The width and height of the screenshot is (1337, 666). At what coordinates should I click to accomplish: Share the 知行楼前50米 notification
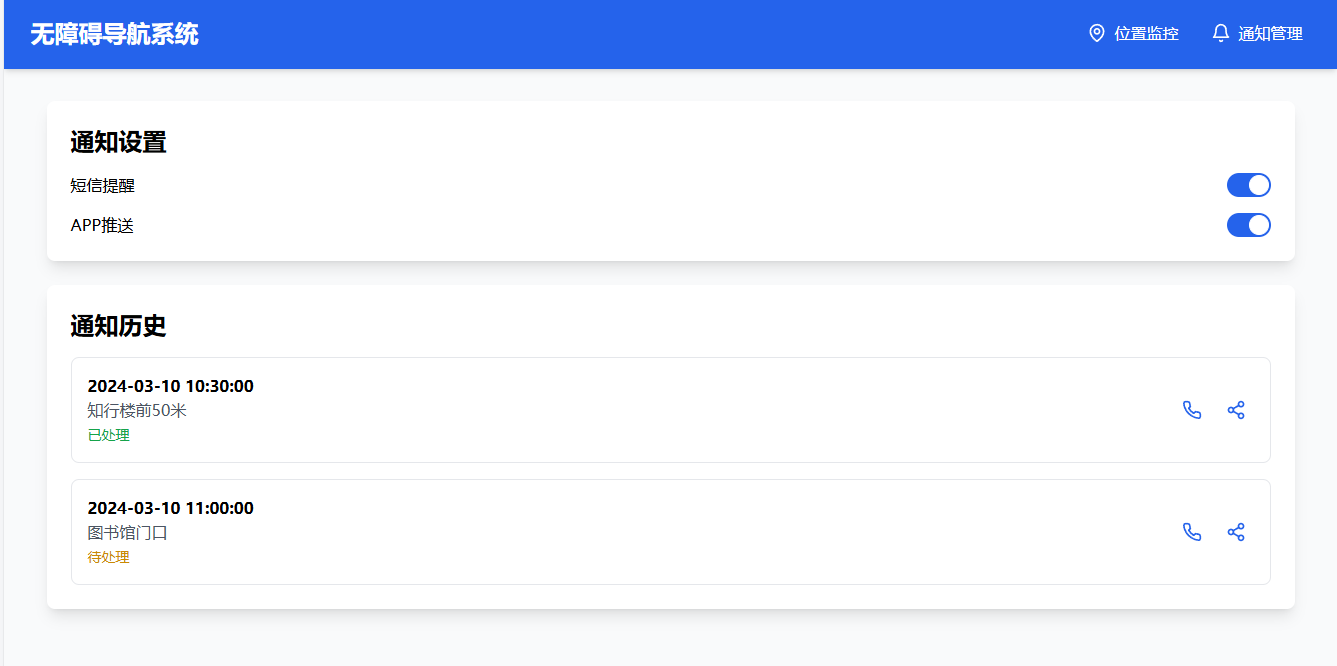[x=1236, y=410]
